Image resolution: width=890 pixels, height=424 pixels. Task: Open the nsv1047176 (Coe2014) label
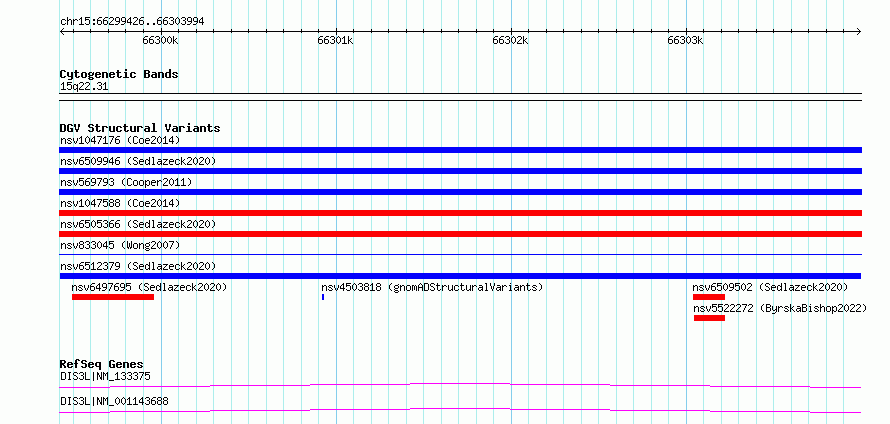pos(120,140)
